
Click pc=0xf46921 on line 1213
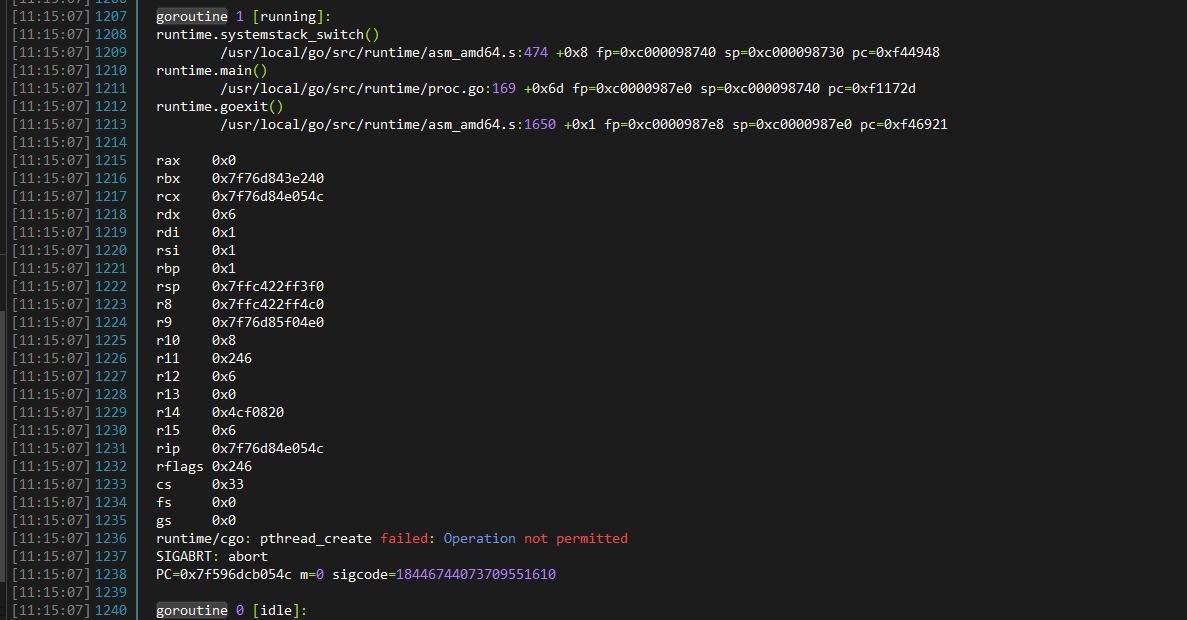click(904, 124)
